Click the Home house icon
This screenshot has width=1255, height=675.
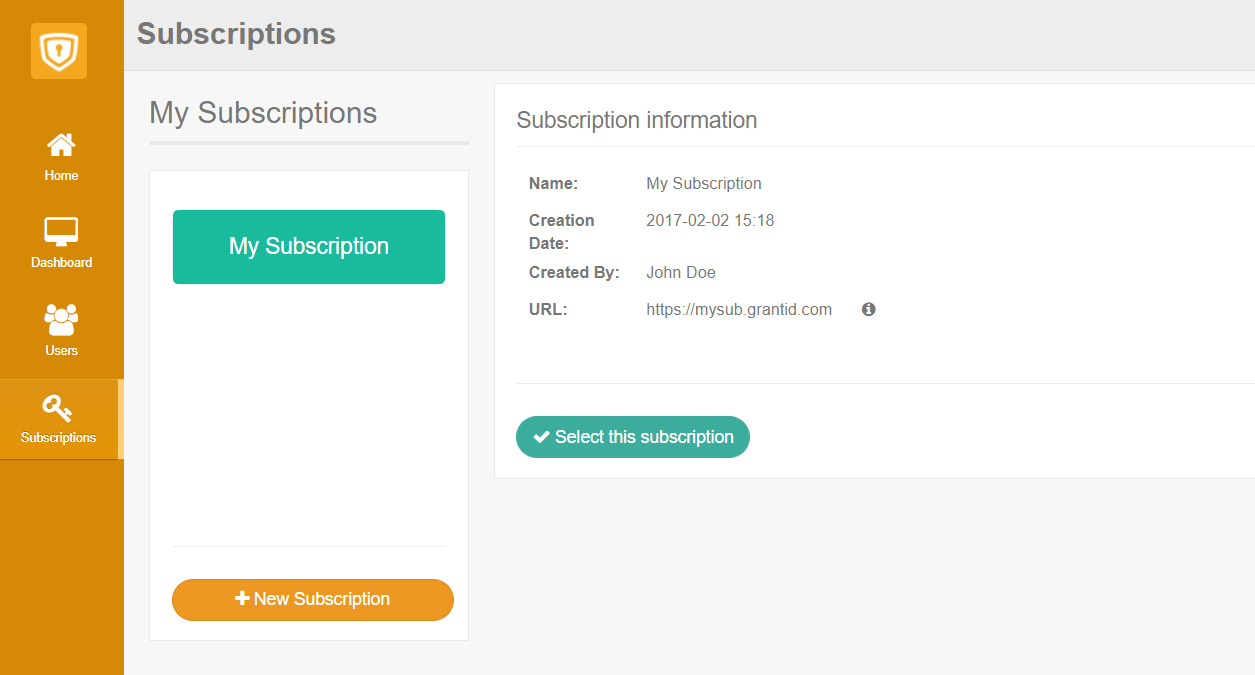[61, 146]
